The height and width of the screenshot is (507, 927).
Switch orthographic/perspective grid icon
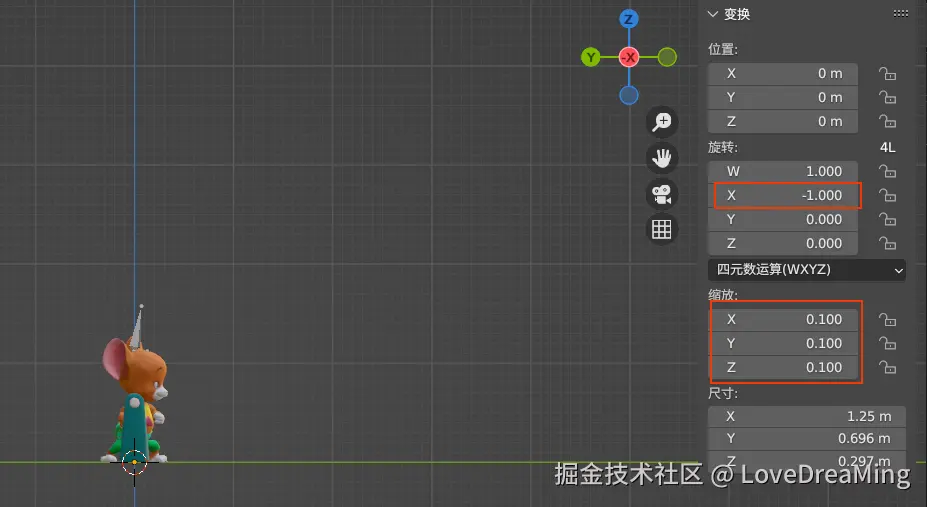662,229
